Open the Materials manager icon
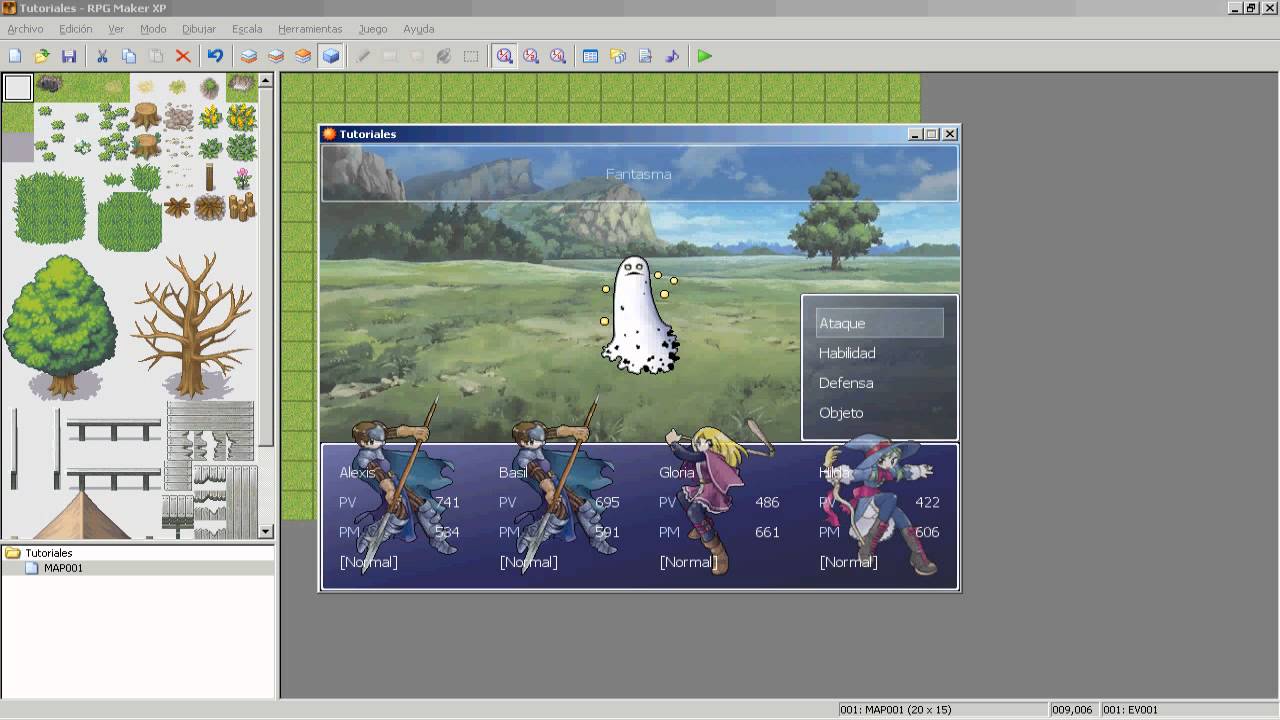 618,56
